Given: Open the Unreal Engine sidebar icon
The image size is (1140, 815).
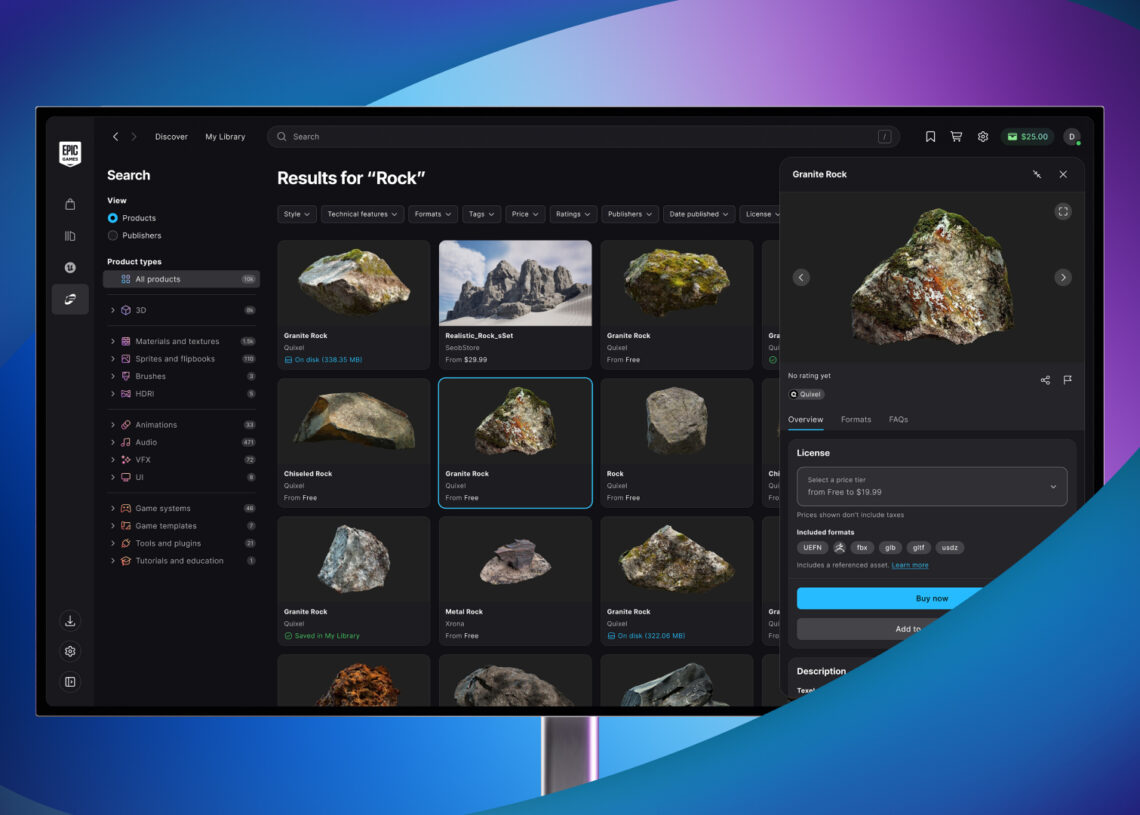Looking at the screenshot, I should 70,268.
